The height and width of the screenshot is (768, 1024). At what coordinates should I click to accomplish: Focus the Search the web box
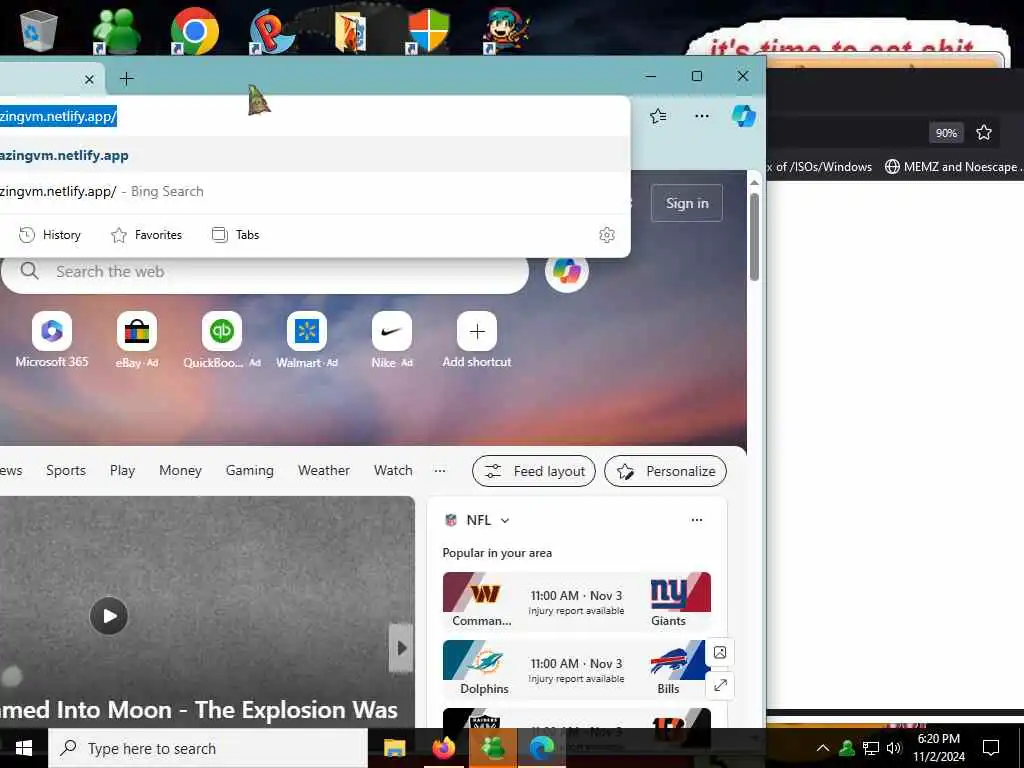[264, 272]
